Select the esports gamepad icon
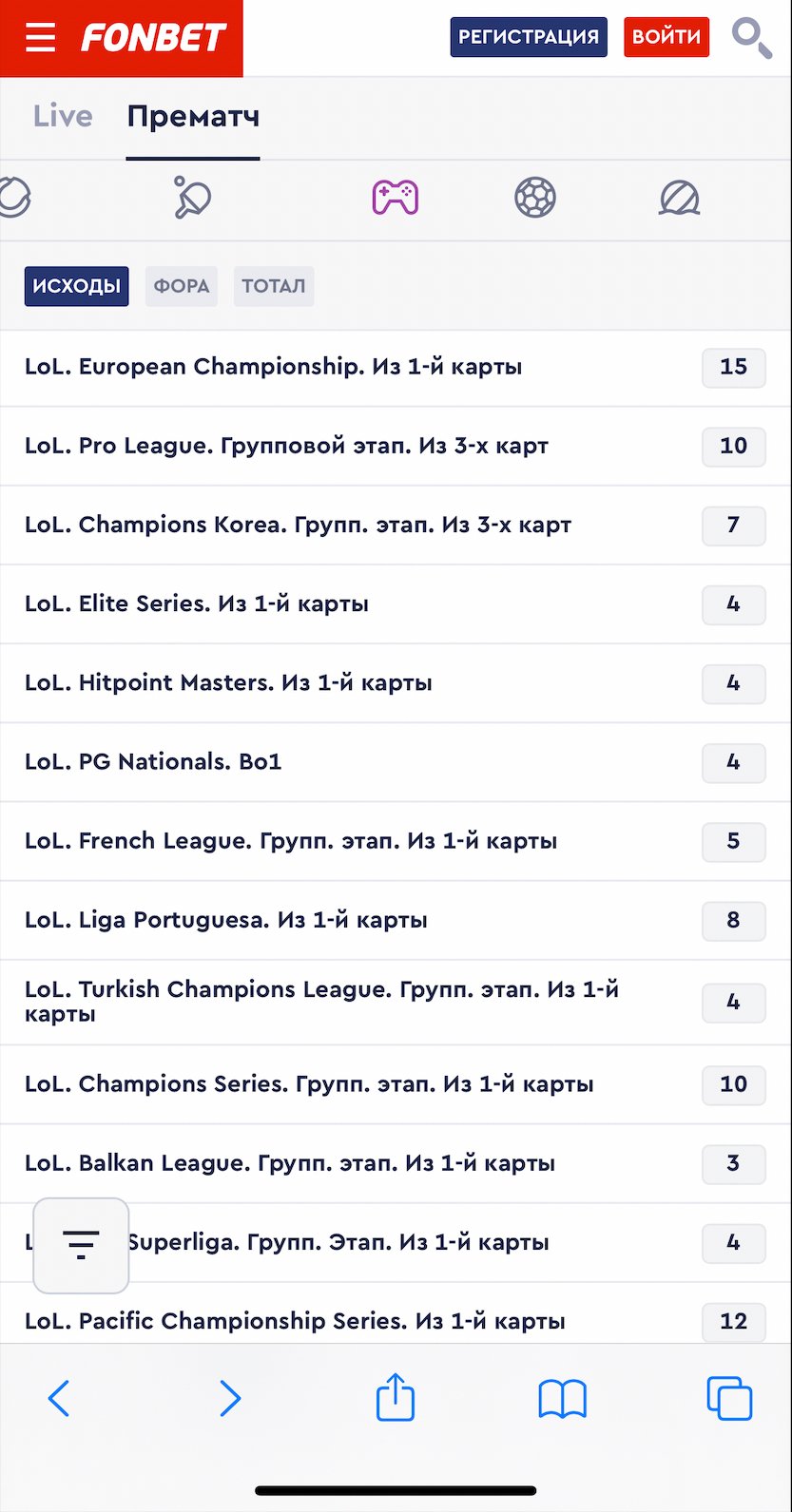Viewport: 792px width, 1512px height. point(395,198)
